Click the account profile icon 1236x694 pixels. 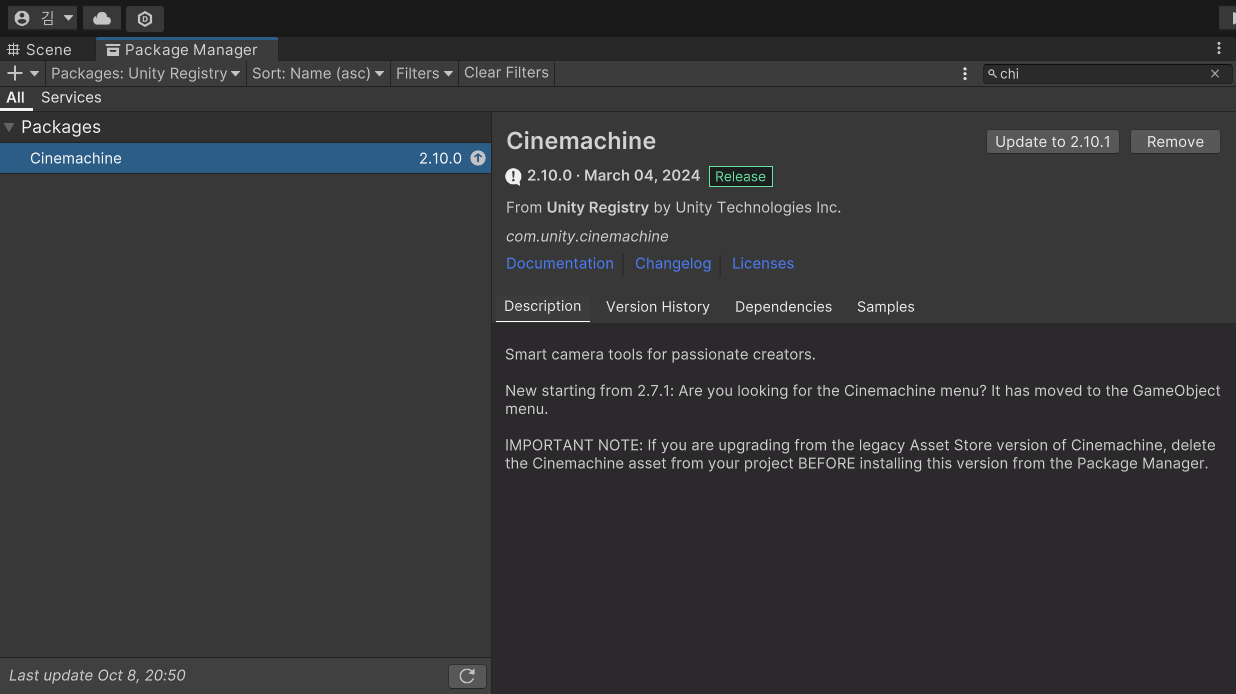(23, 18)
